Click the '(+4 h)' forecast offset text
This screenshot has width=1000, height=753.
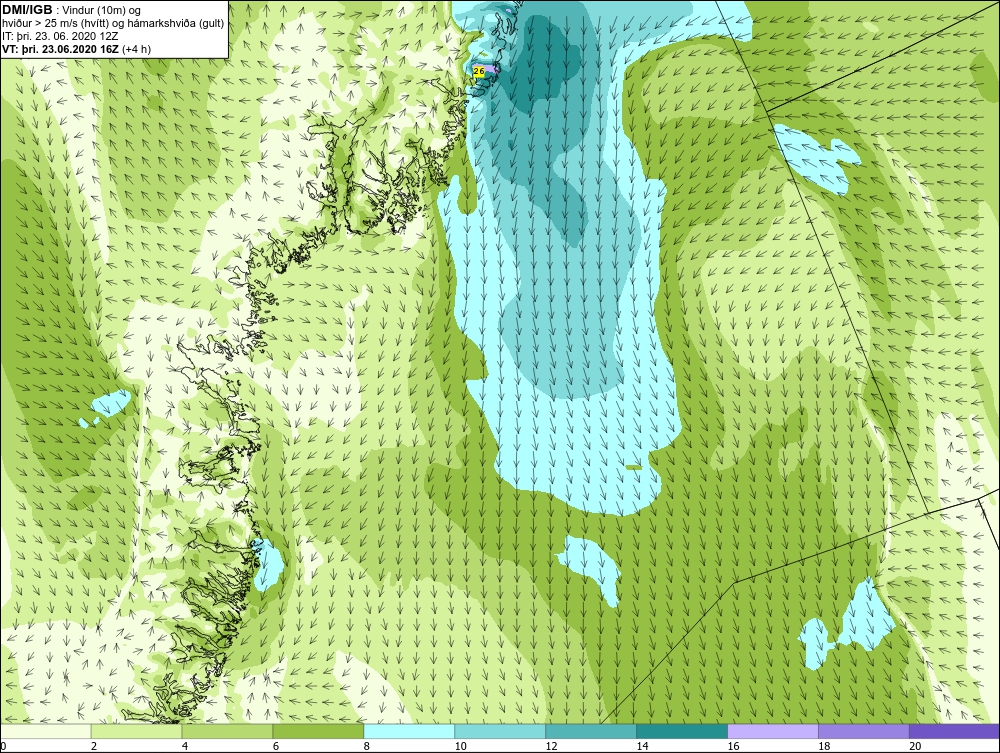click(136, 48)
